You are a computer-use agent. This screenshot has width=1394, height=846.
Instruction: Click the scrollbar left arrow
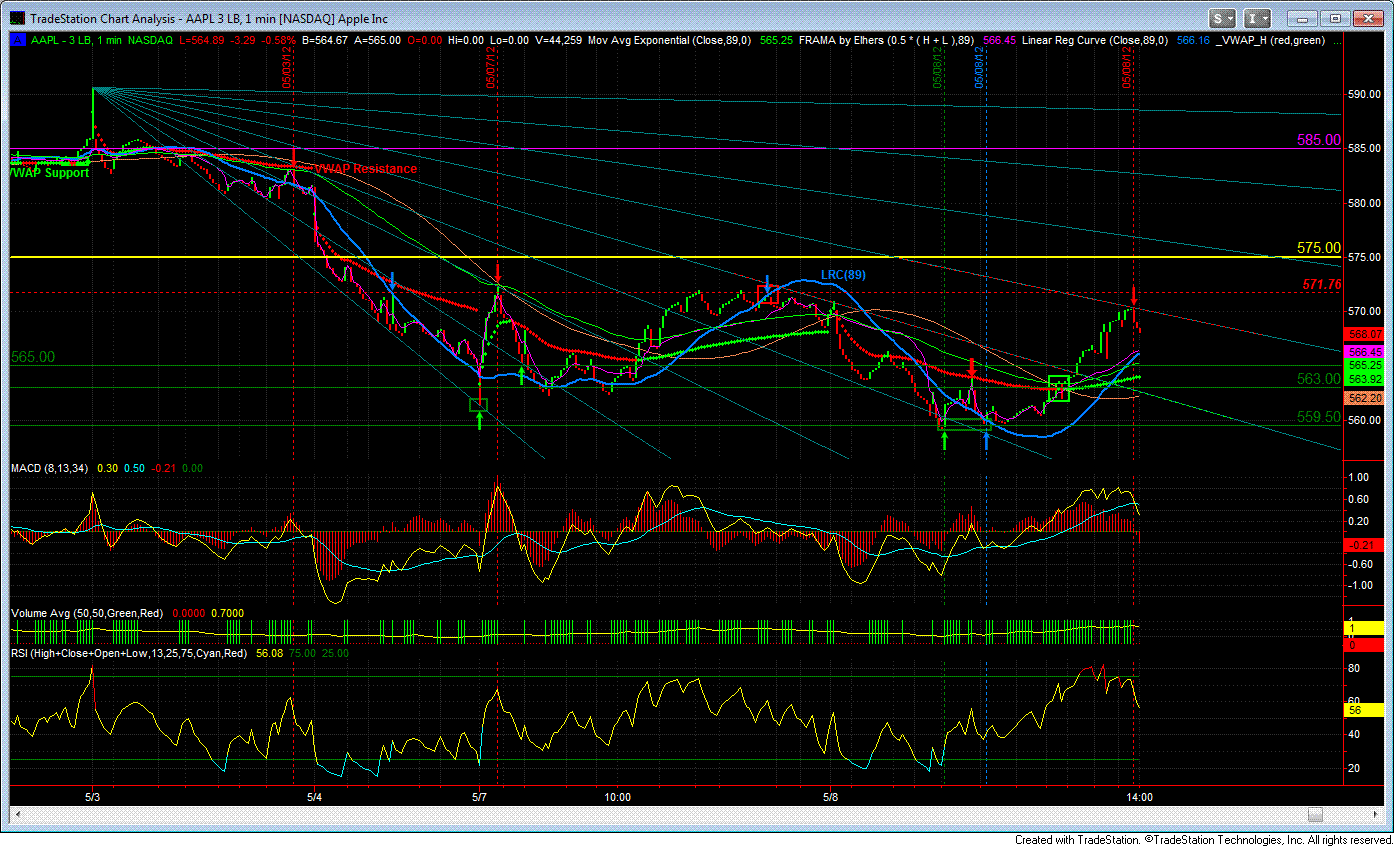(x=18, y=814)
